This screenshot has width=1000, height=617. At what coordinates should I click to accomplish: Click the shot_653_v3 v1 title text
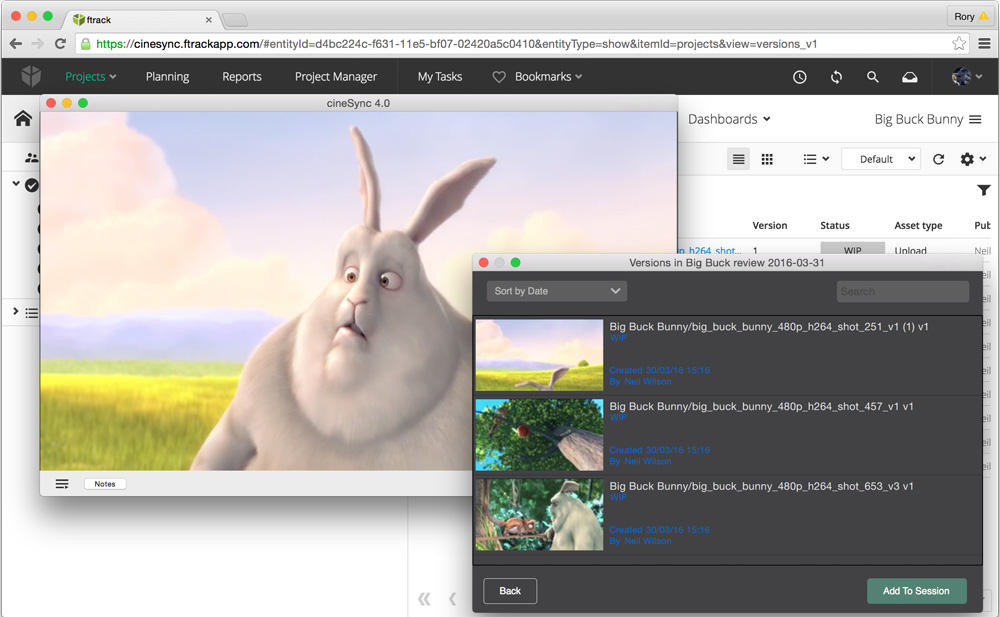pyautogui.click(x=761, y=486)
